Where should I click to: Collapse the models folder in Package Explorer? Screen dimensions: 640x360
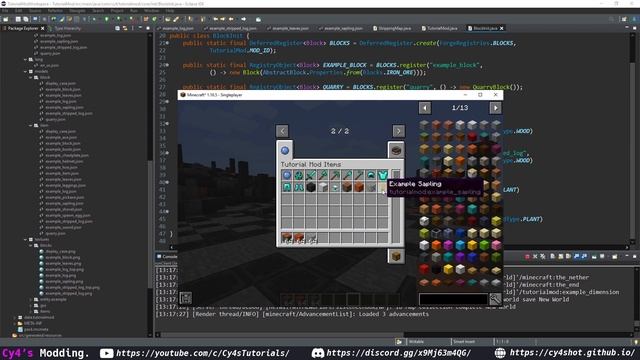(x=26, y=71)
